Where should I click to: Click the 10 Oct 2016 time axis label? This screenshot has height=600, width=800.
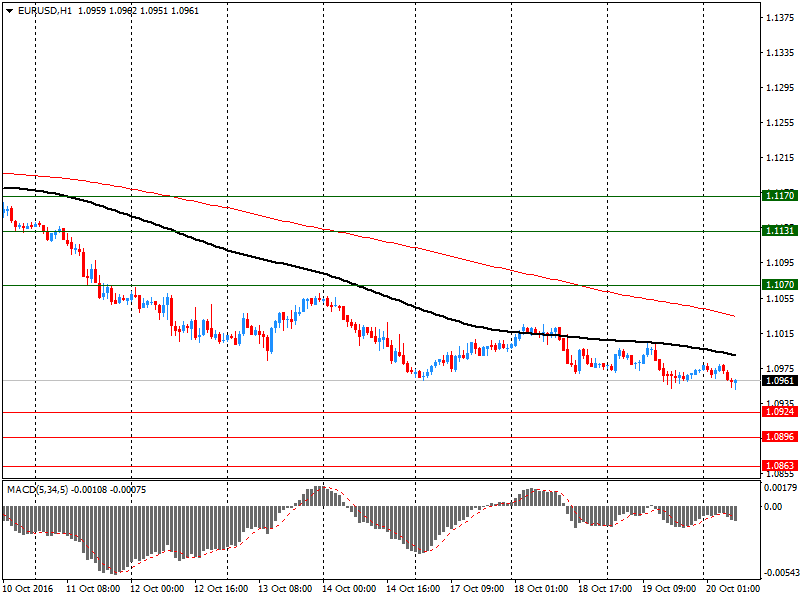point(28,589)
